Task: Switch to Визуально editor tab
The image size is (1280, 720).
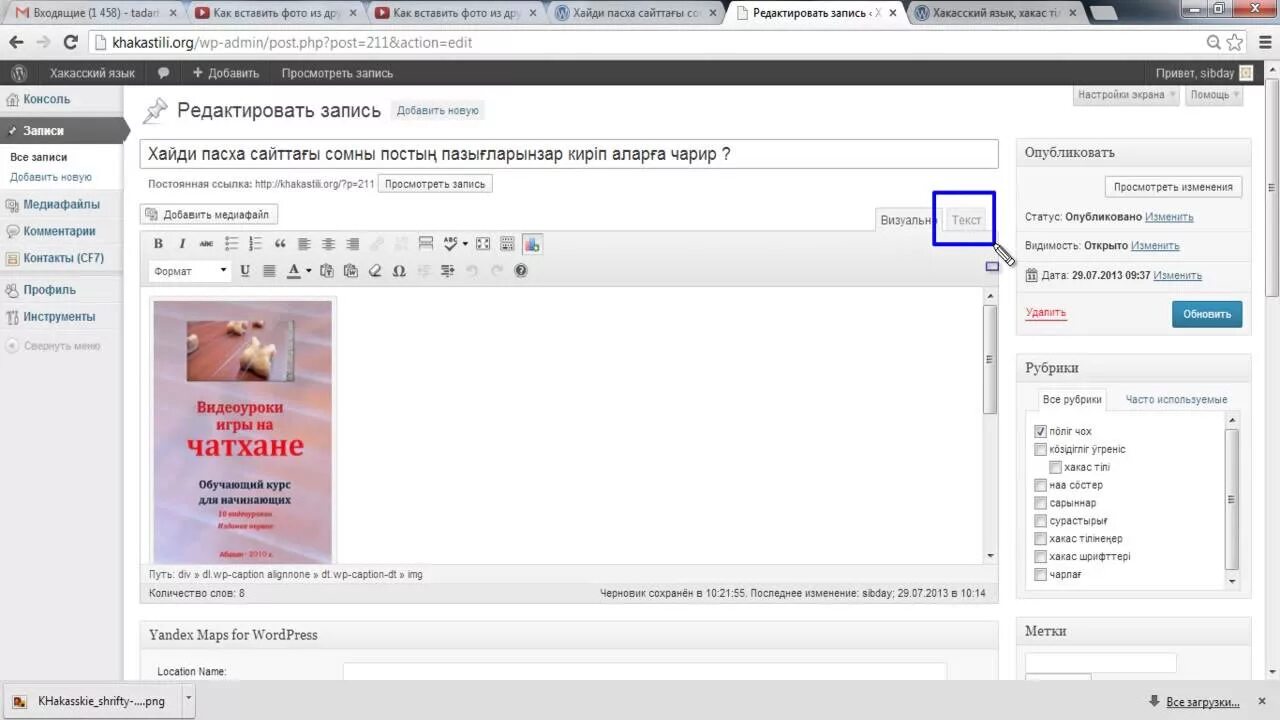Action: point(908,220)
